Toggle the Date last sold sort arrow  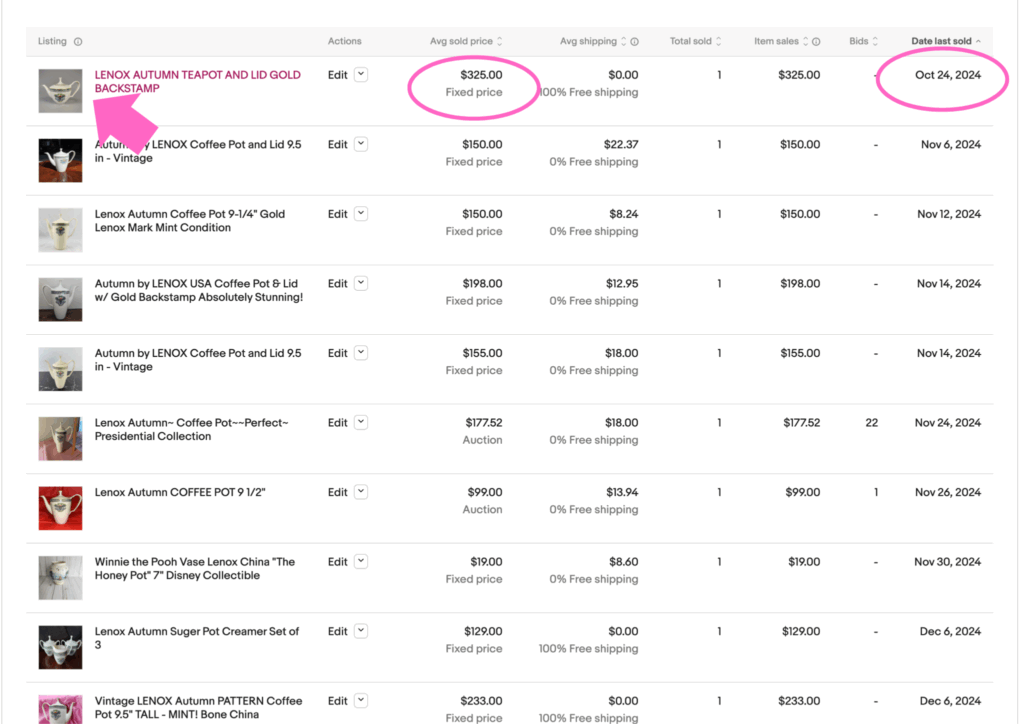(978, 41)
